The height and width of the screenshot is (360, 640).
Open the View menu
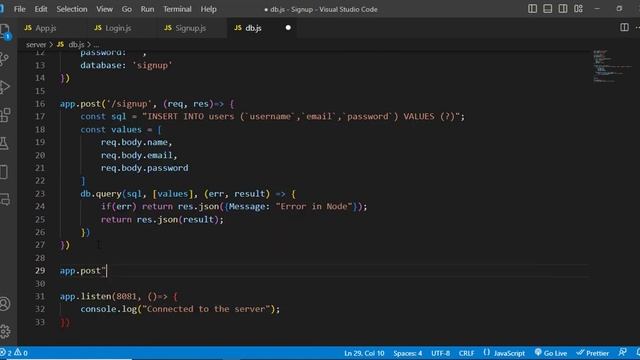click(104, 9)
